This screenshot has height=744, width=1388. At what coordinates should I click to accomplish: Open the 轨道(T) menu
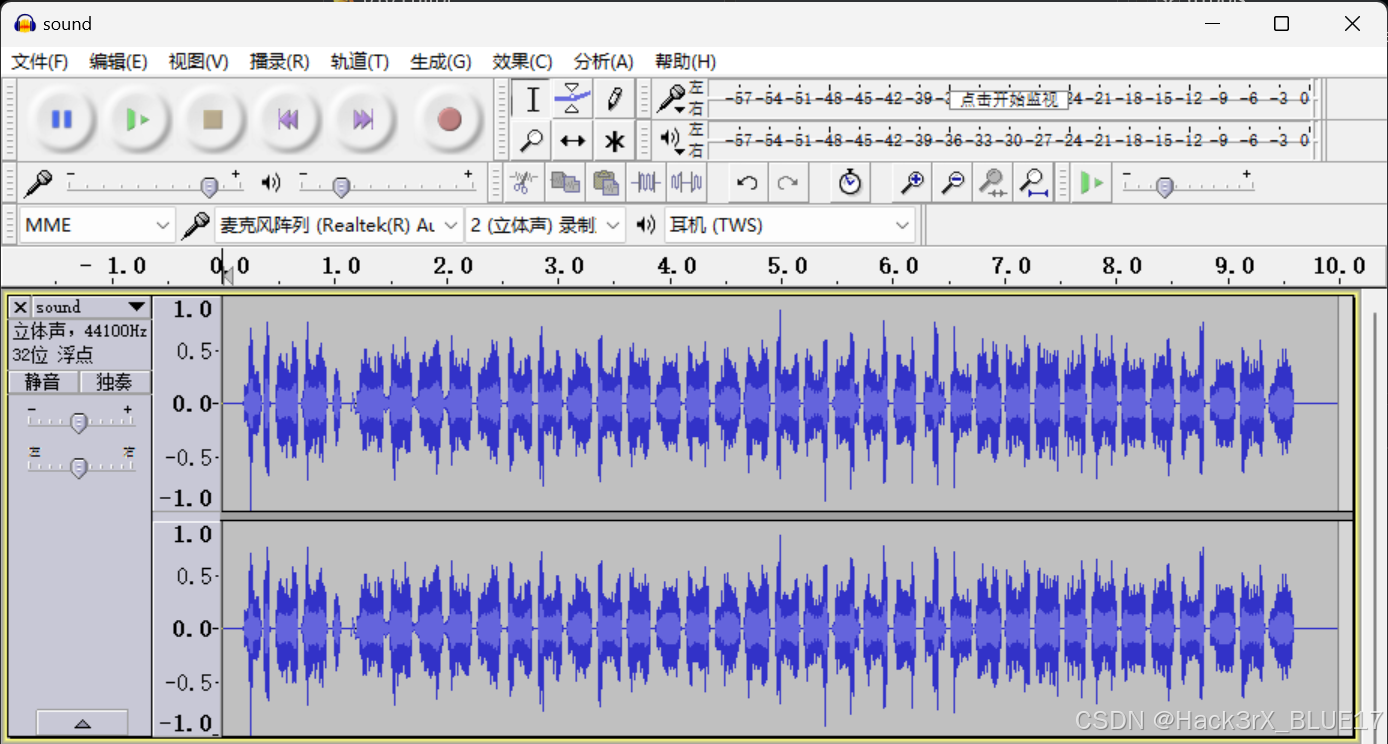(x=360, y=62)
